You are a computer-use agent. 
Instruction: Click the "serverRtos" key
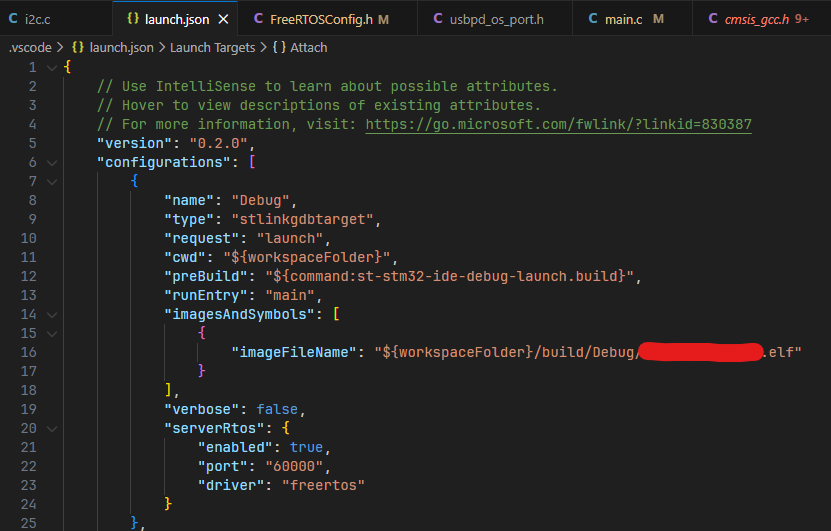coord(214,428)
